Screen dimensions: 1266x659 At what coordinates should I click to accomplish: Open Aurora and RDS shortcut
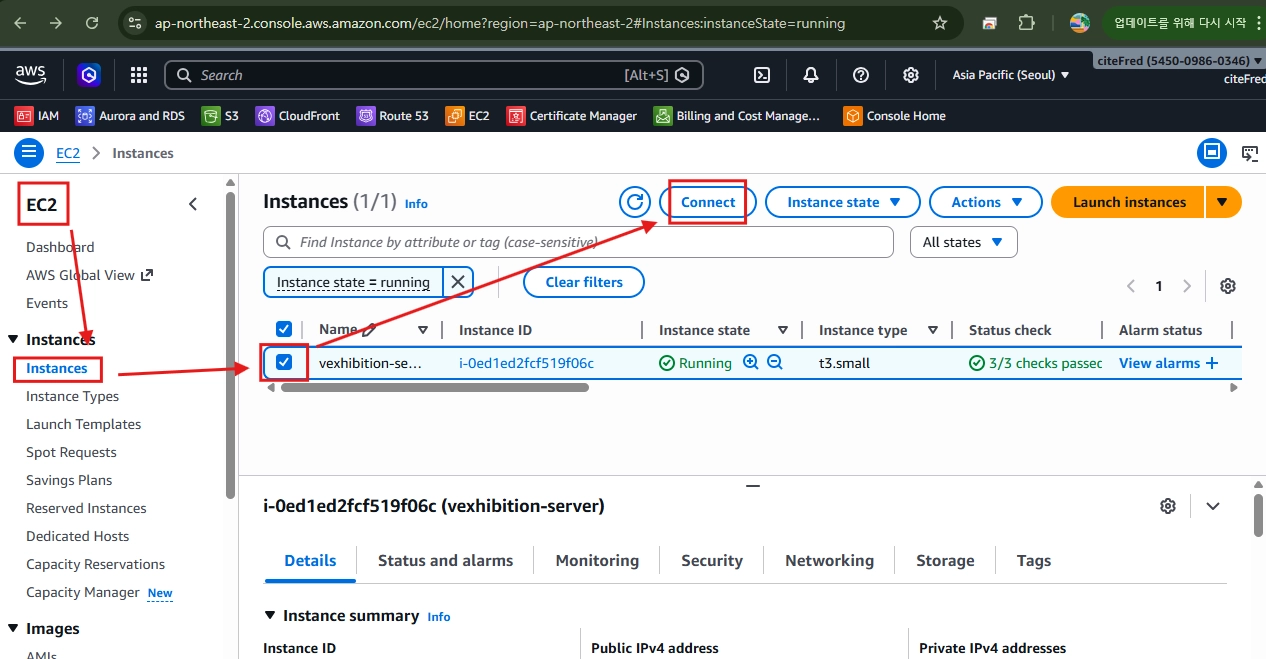[131, 116]
